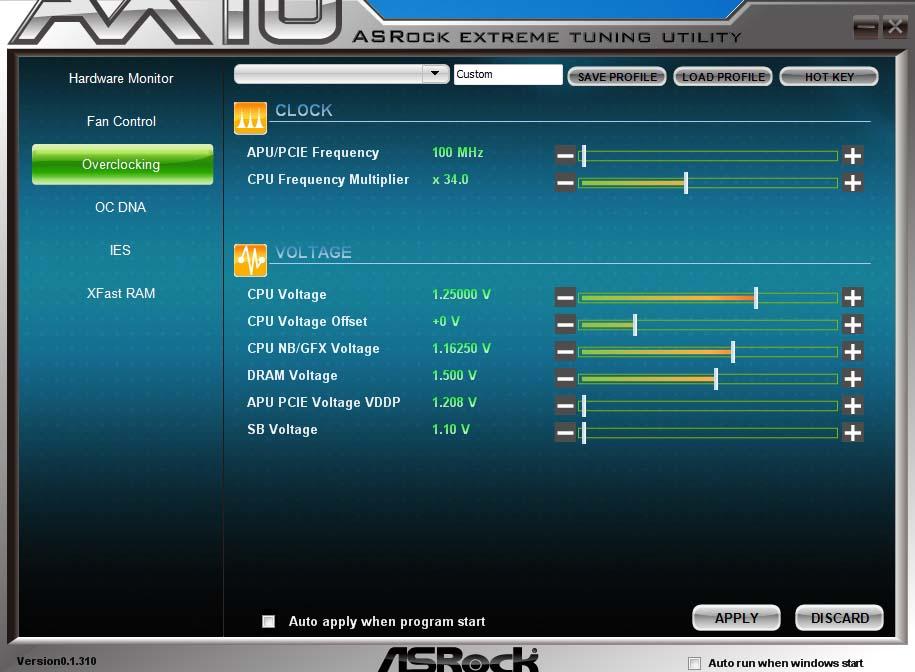Raise DRAM Voltage with plus icon

click(x=853, y=379)
